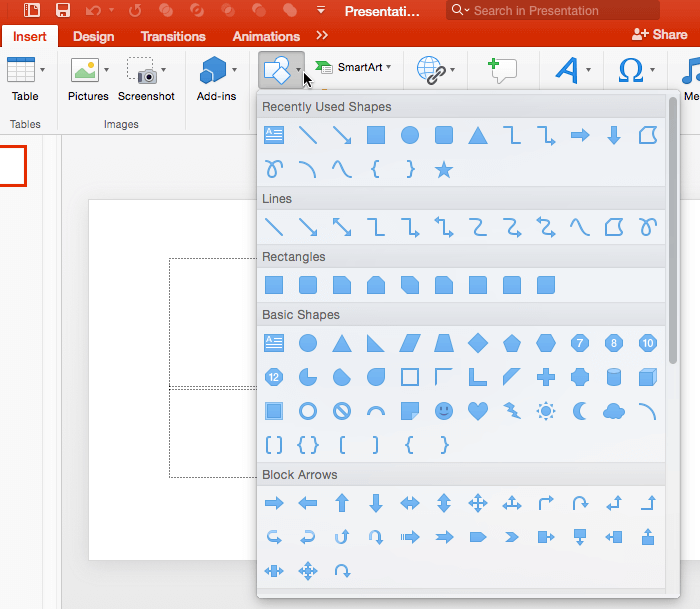Open the Transitions tab
This screenshot has width=700, height=609.
pyautogui.click(x=172, y=36)
